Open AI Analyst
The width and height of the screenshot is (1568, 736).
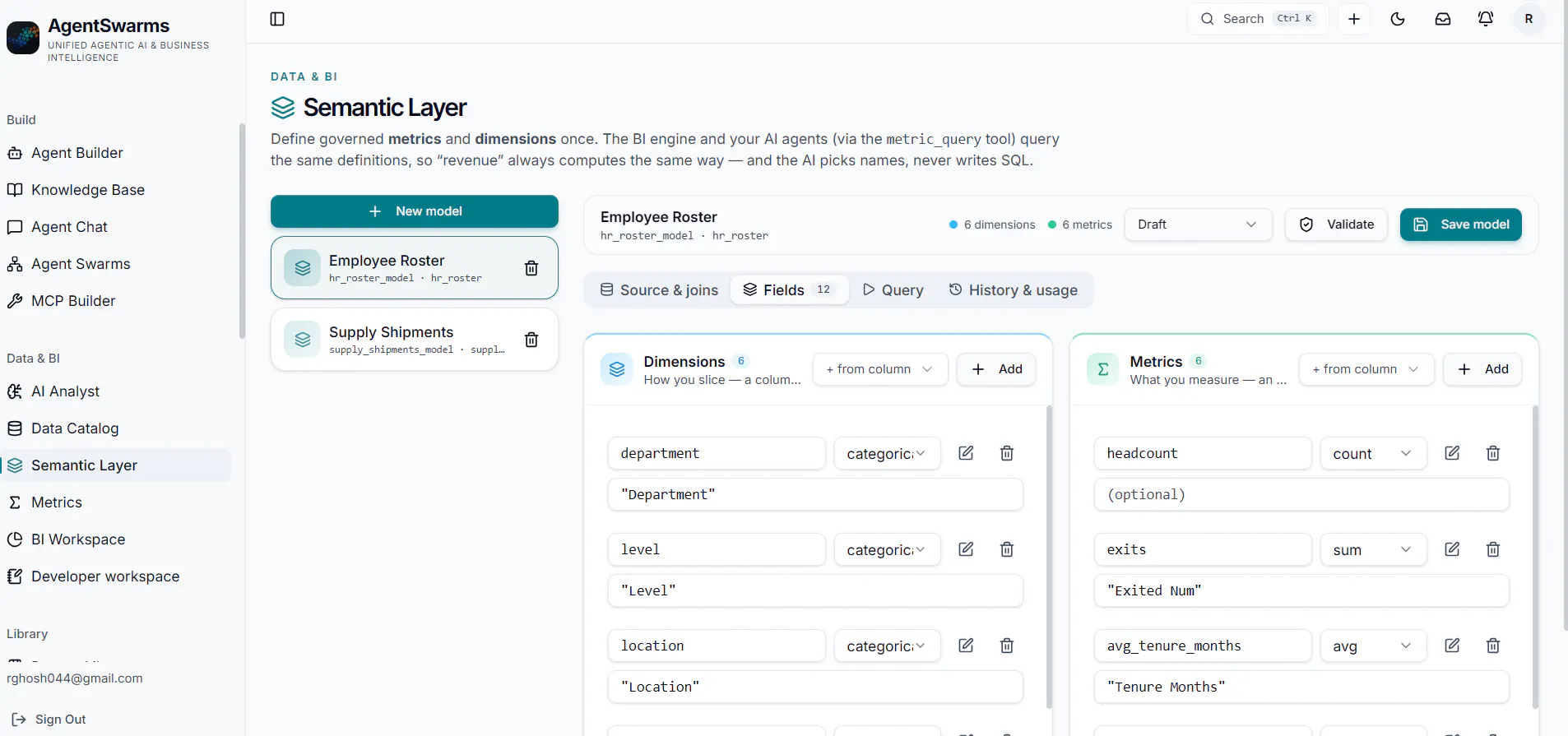click(115, 391)
